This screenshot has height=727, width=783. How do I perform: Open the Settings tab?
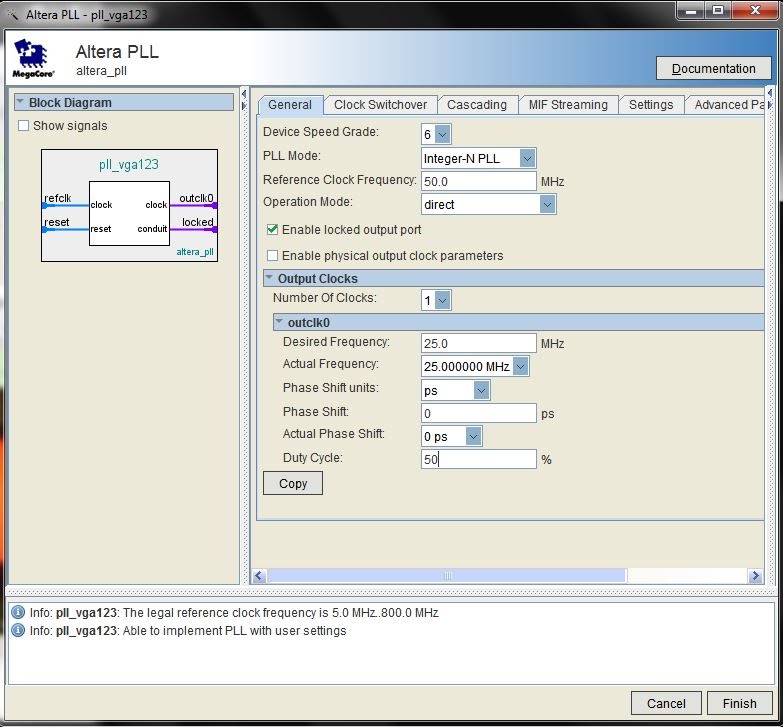click(x=651, y=105)
